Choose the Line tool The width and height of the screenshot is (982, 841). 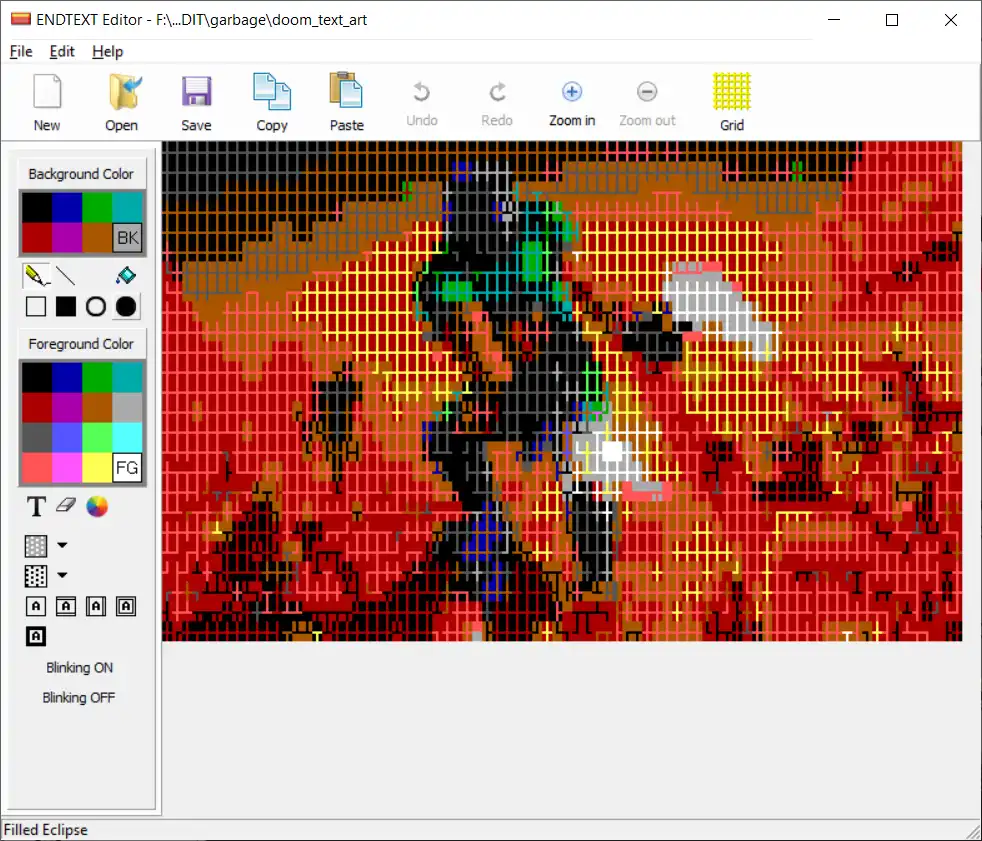[x=66, y=276]
